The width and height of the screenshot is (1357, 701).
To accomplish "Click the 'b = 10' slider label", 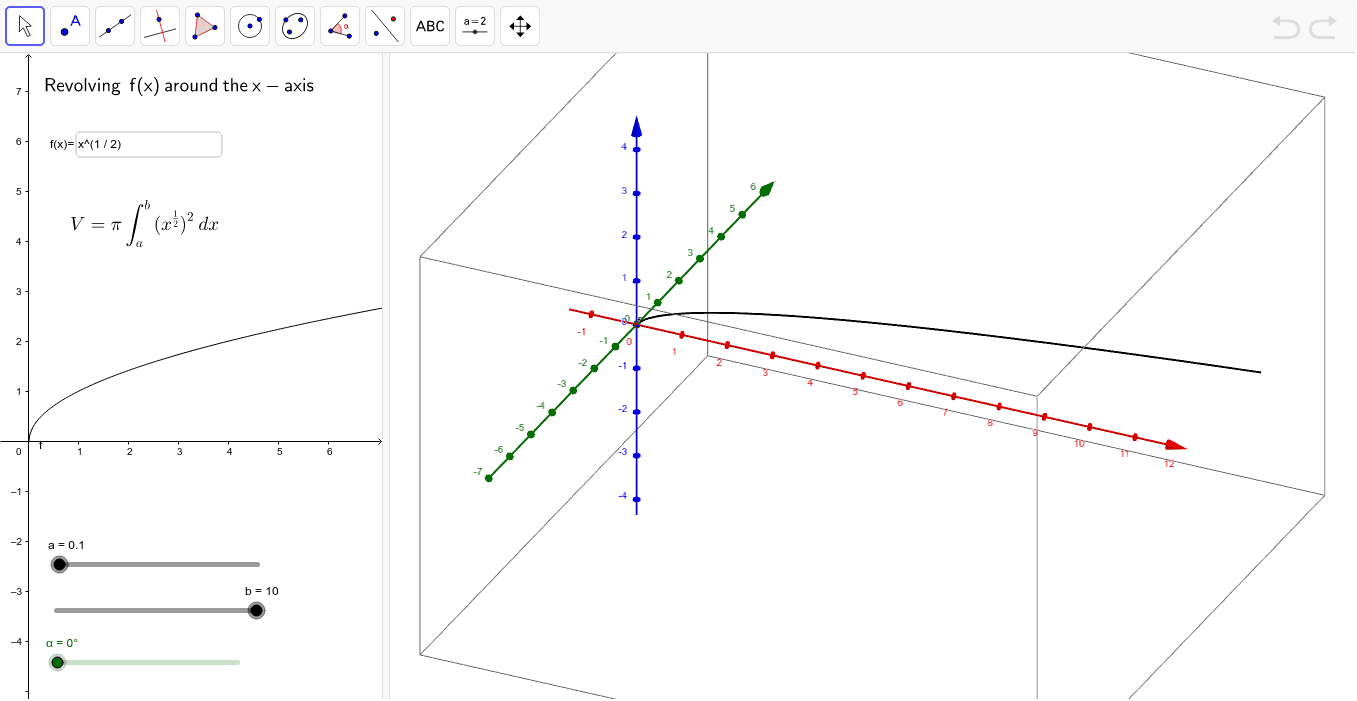I will pyautogui.click(x=262, y=591).
